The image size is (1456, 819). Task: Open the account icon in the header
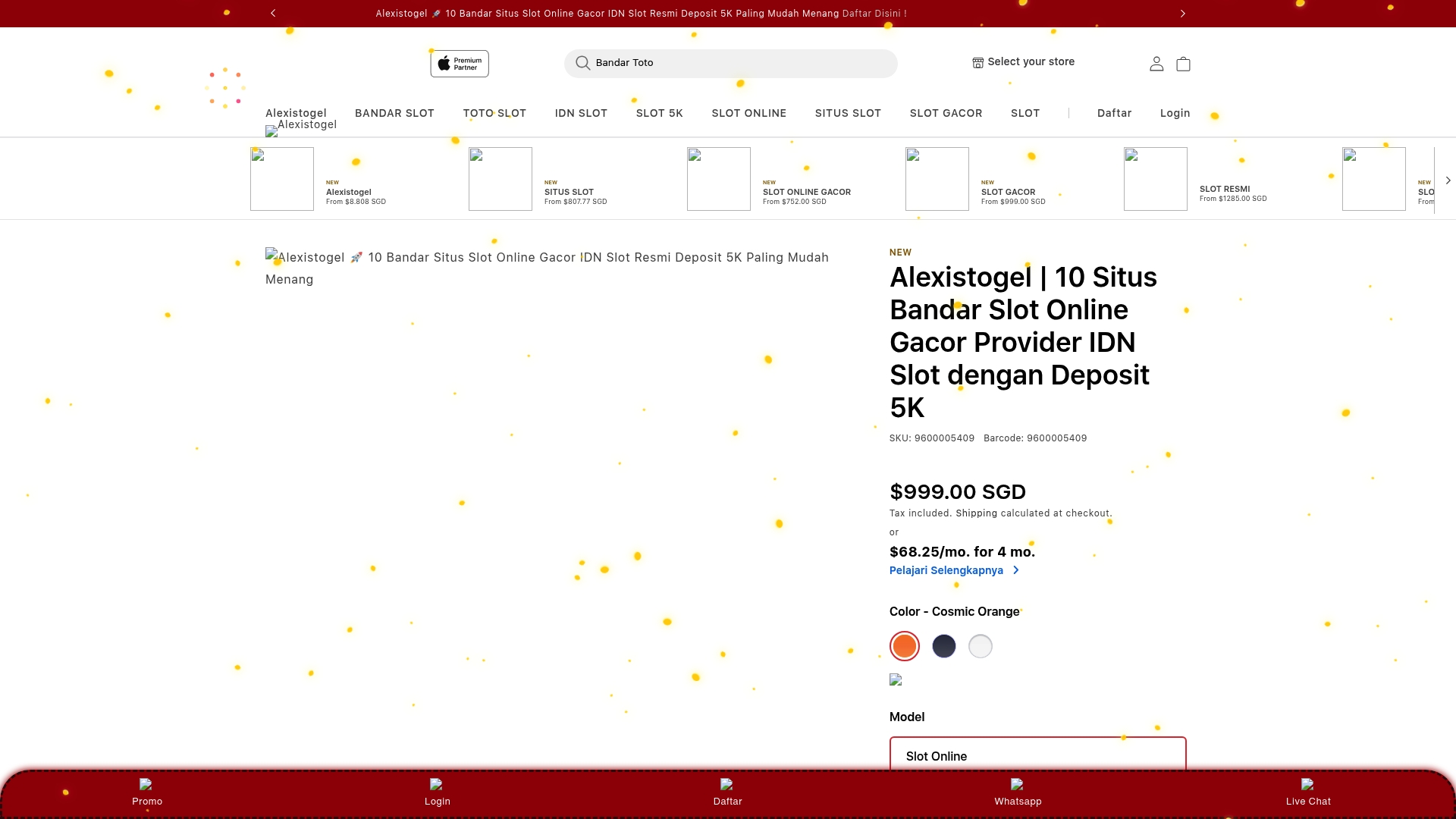point(1156,64)
